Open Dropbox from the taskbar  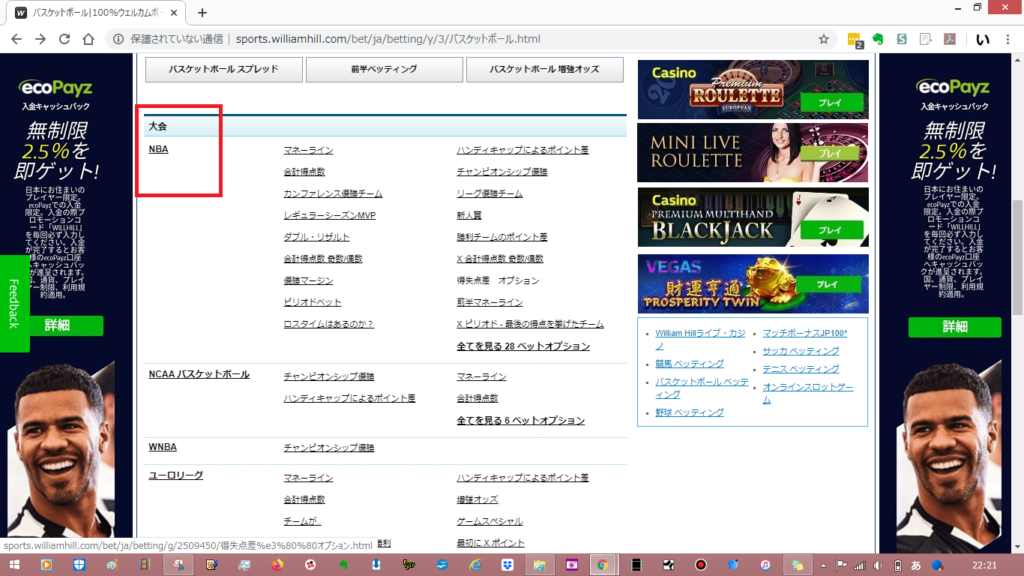point(507,565)
